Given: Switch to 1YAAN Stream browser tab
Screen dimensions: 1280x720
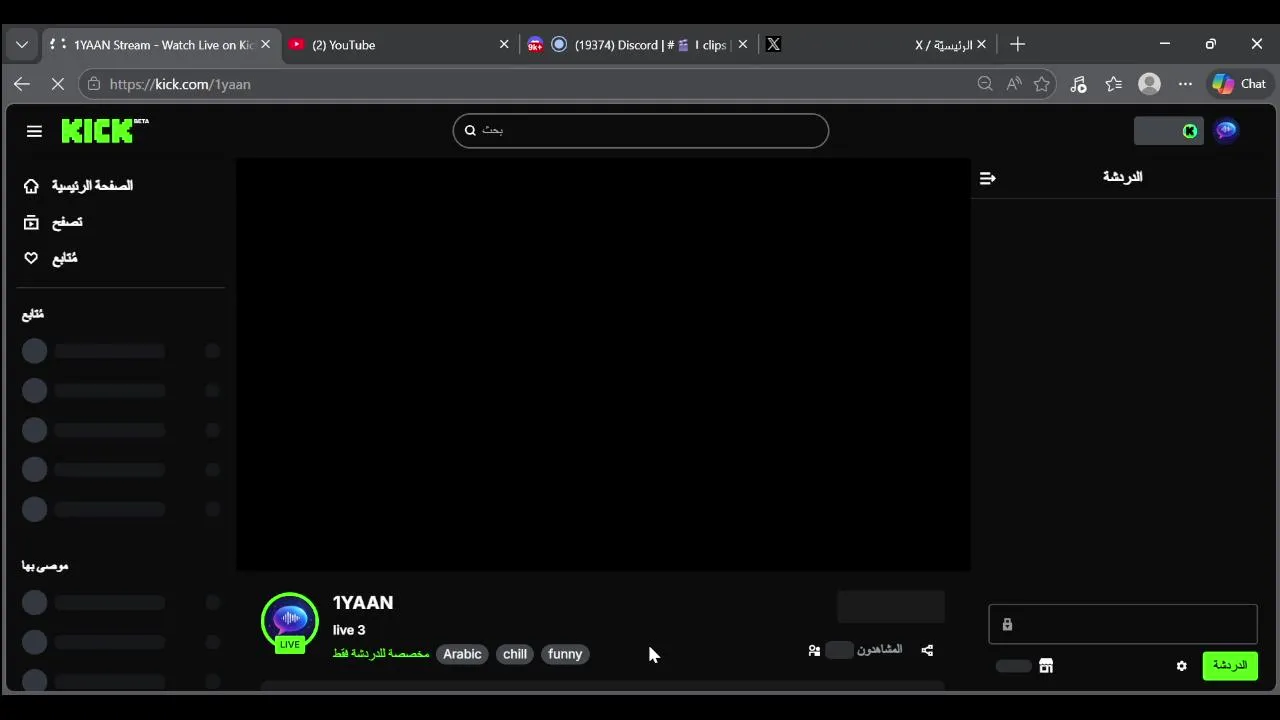Looking at the screenshot, I should [x=163, y=45].
